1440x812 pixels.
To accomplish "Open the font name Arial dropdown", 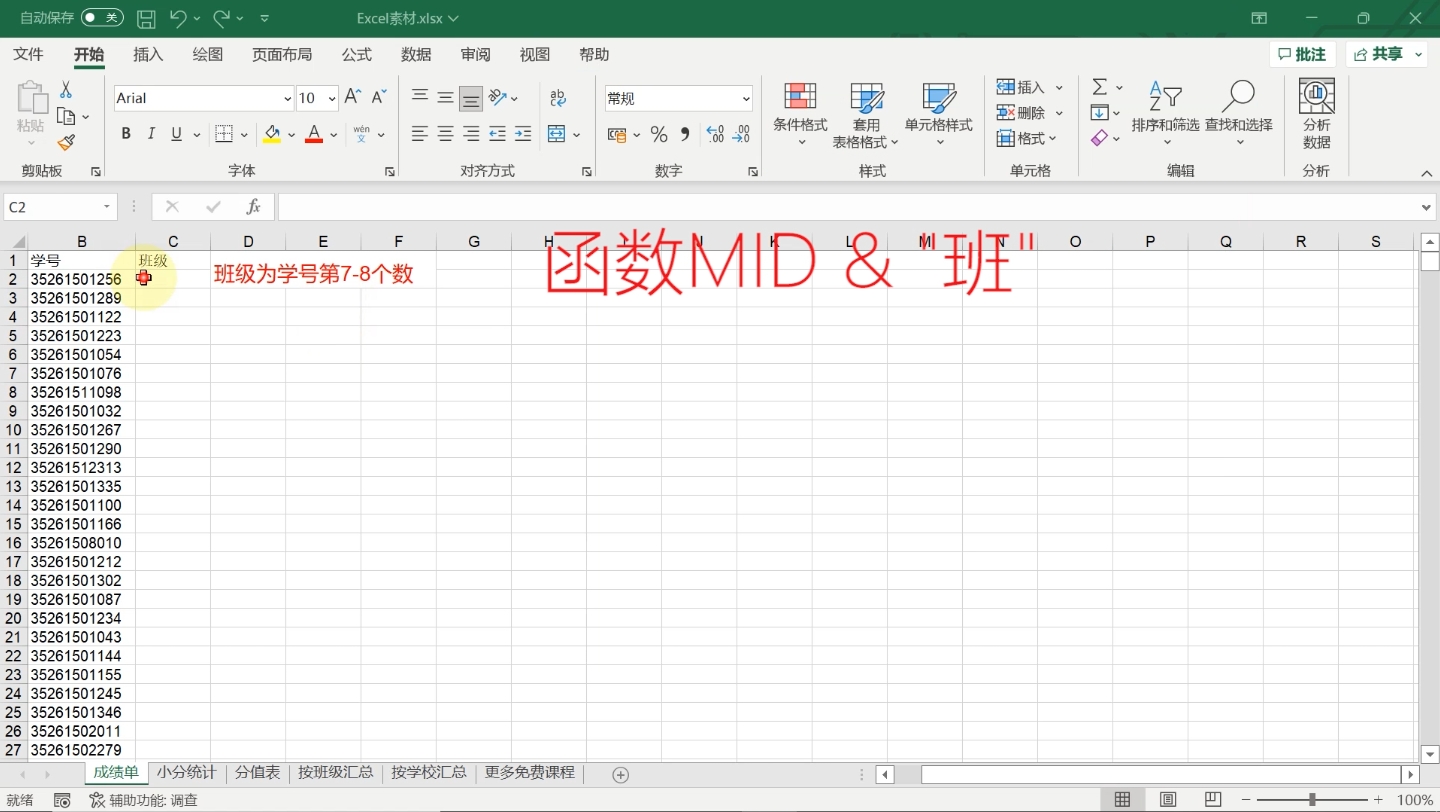I will (x=287, y=98).
